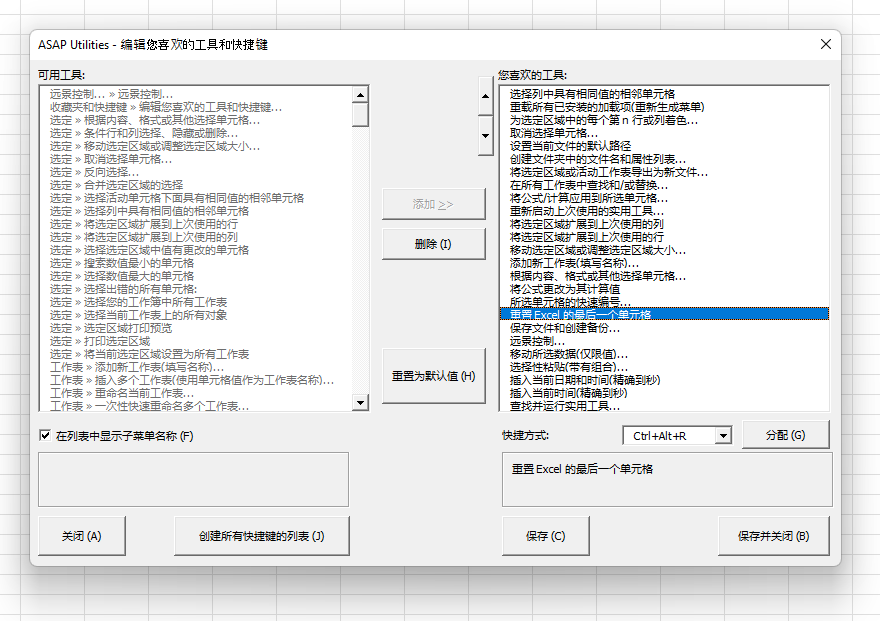The width and height of the screenshot is (880, 621).
Task: Open the Ctrl+Alt+R shortcut dropdown
Action: 723,435
